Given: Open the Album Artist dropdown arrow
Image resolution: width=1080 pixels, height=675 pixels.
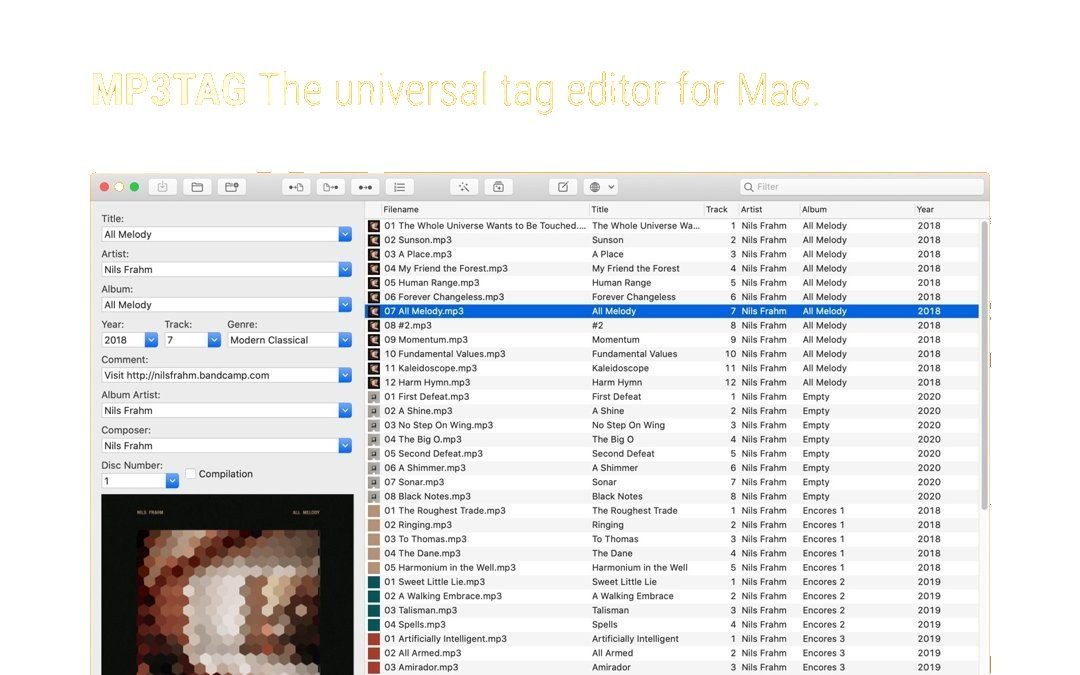Looking at the screenshot, I should (345, 410).
